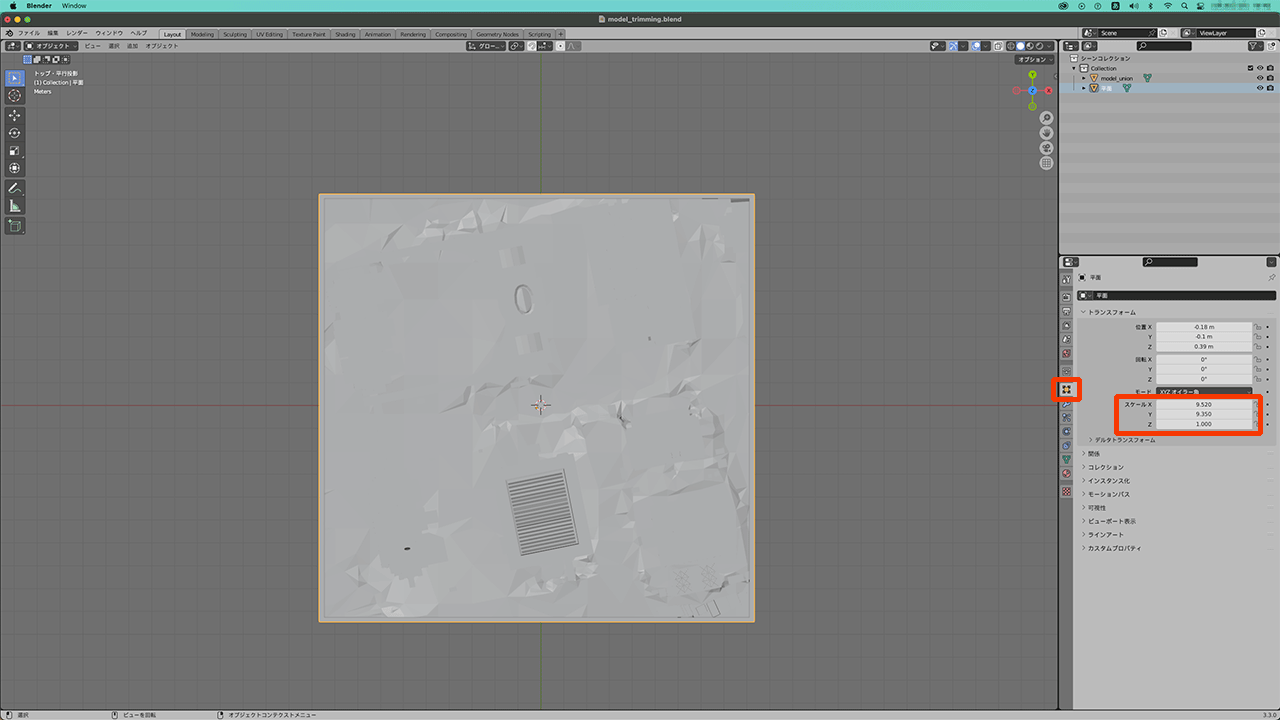The width and height of the screenshot is (1280, 720).
Task: Open the object mode オブジェクト dropdown
Action: click(52, 46)
